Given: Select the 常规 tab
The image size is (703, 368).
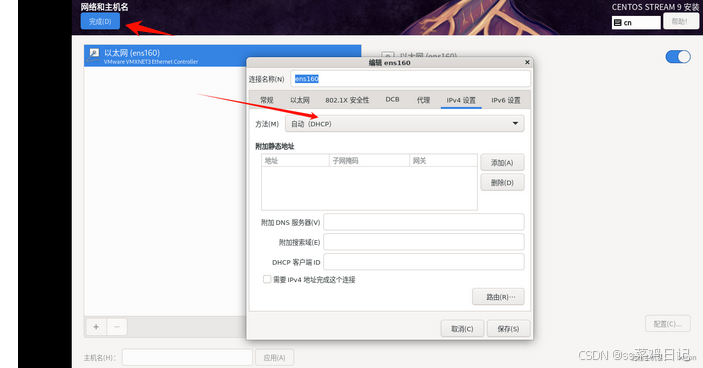Looking at the screenshot, I should (x=267, y=100).
